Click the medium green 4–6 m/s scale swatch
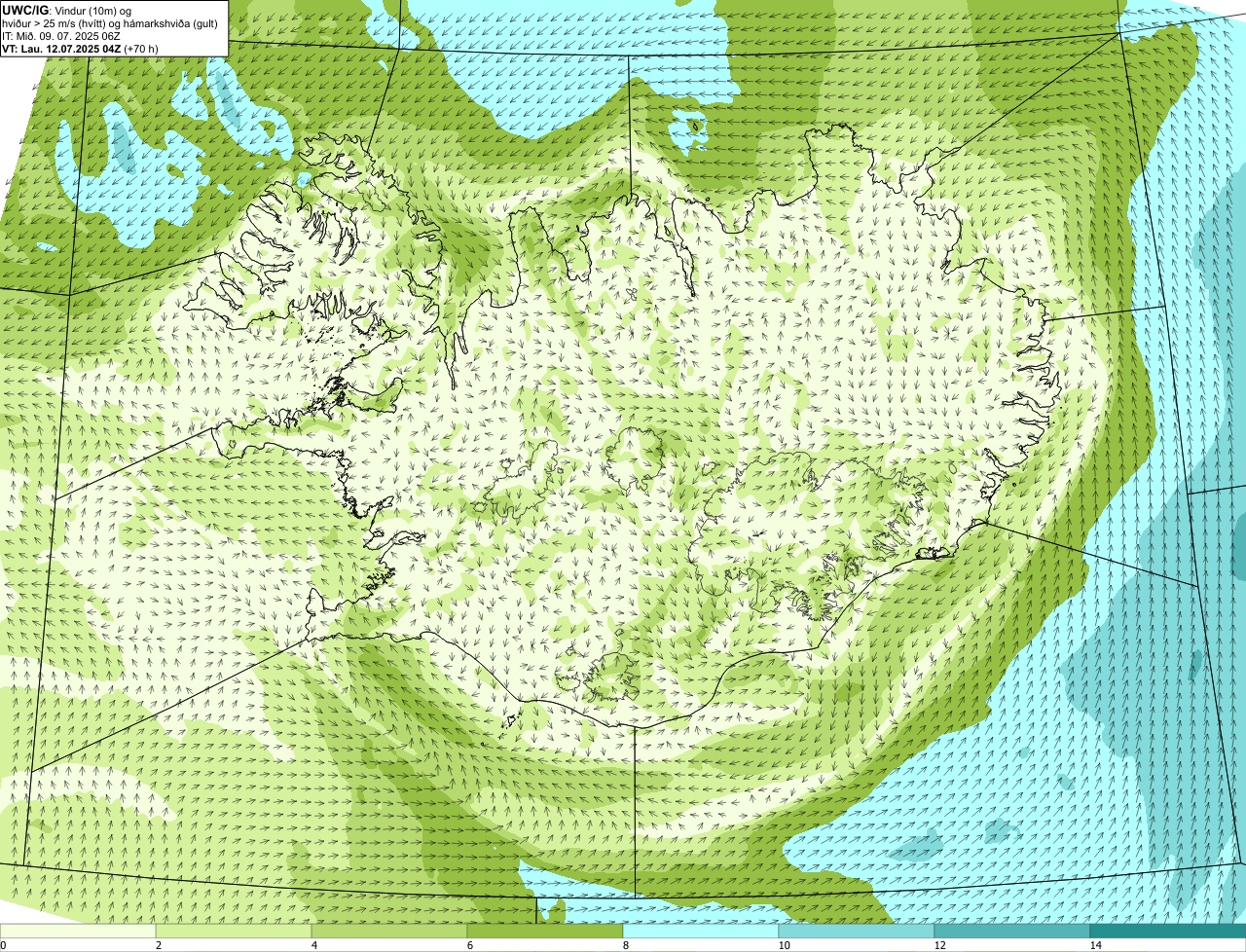The width and height of the screenshot is (1246, 952). pyautogui.click(x=389, y=932)
